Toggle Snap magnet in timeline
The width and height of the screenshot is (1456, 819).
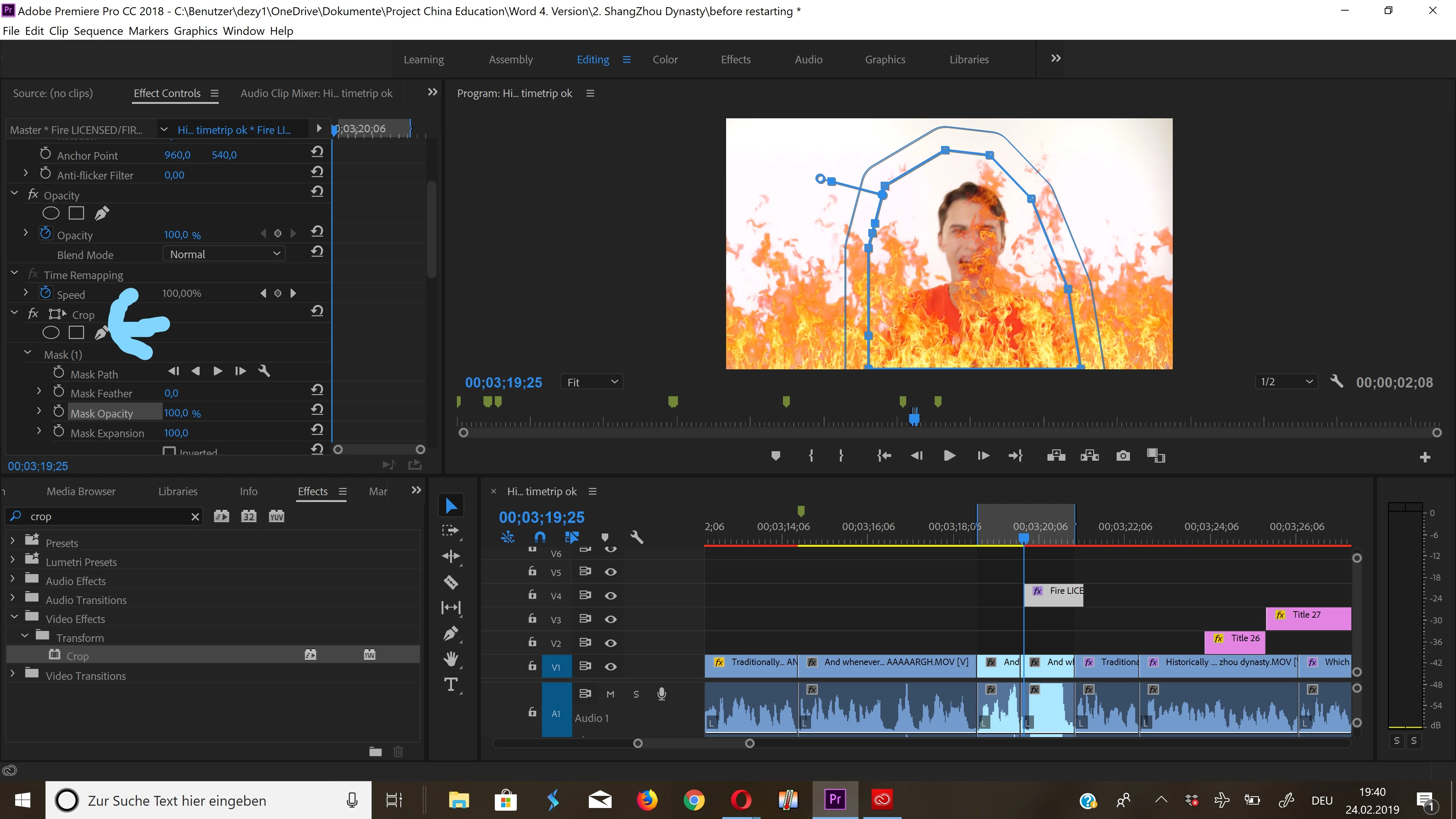tap(540, 537)
